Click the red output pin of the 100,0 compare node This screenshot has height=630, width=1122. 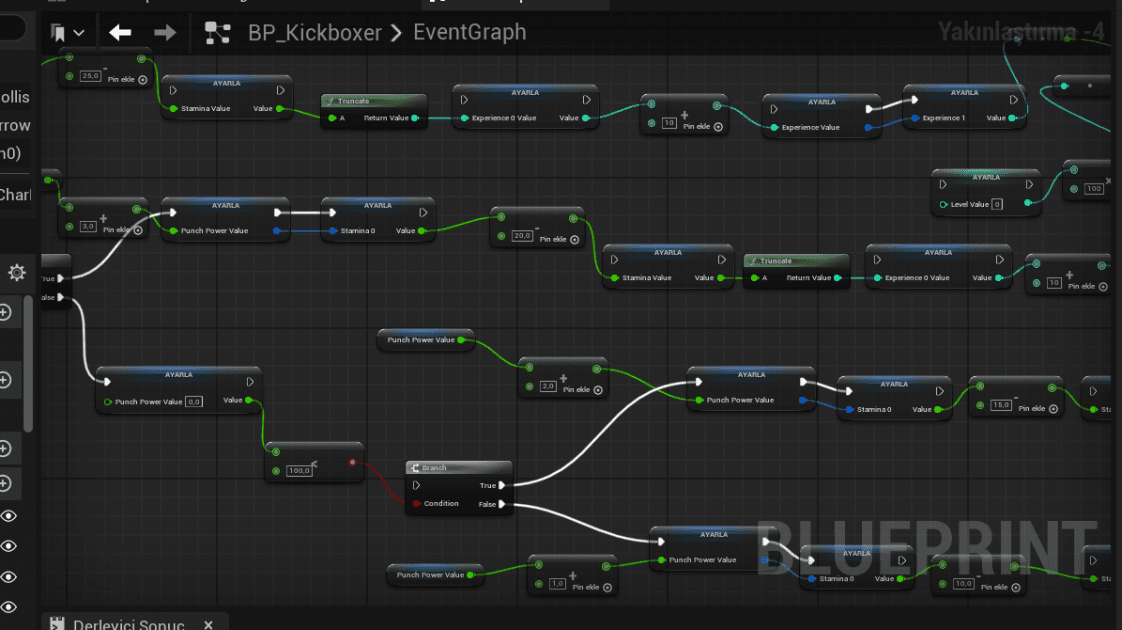352,462
